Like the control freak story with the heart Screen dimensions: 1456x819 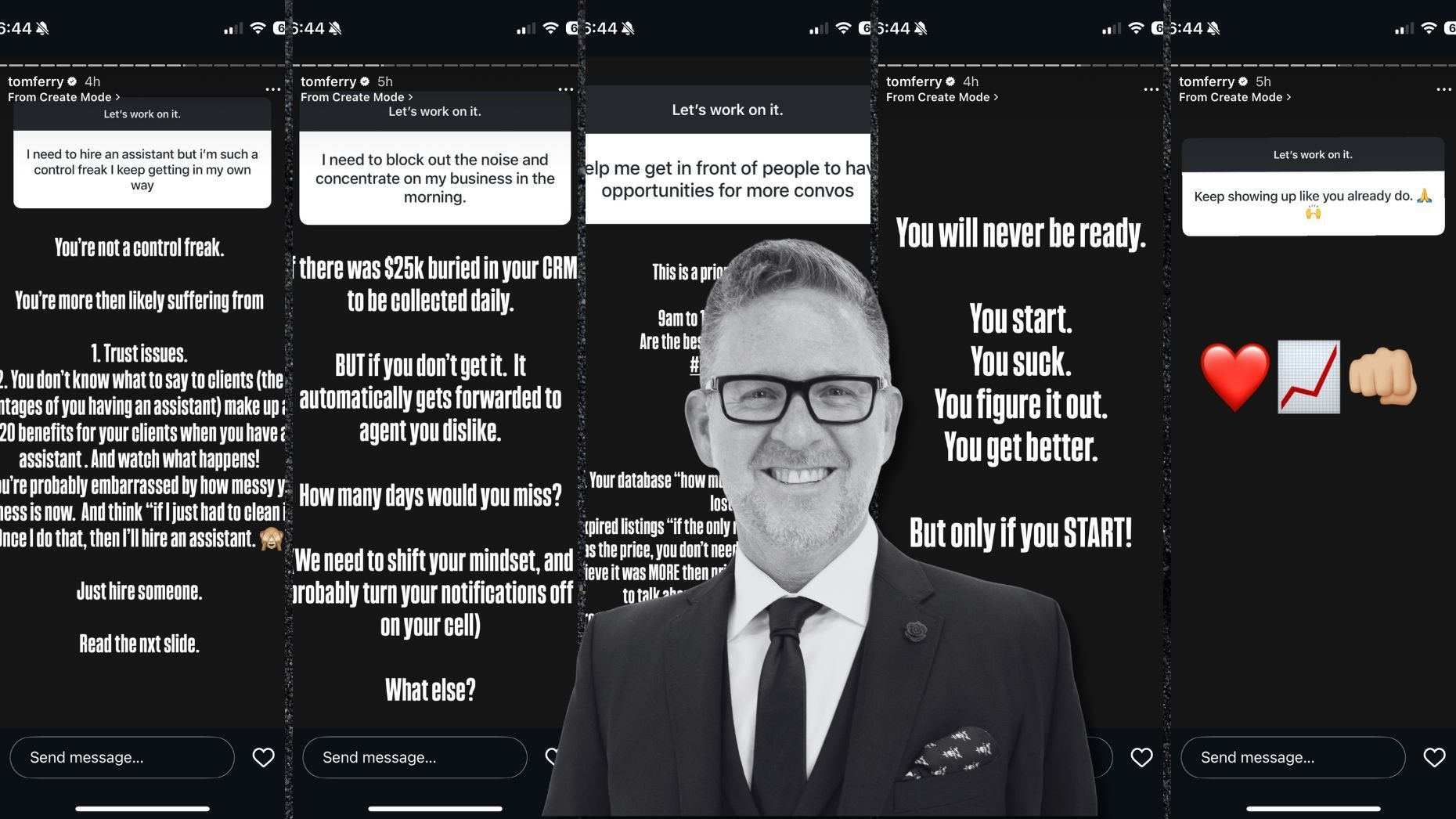pyautogui.click(x=263, y=757)
